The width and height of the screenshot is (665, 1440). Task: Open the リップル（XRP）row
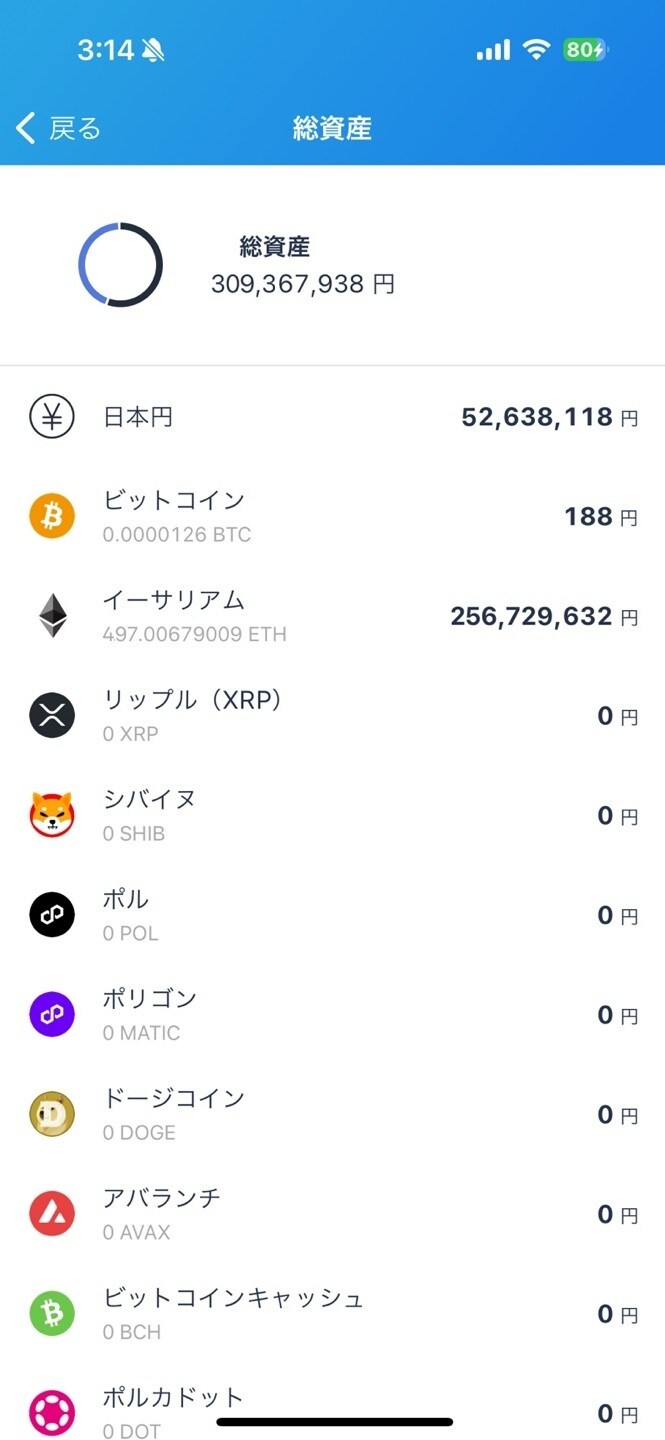pos(332,715)
